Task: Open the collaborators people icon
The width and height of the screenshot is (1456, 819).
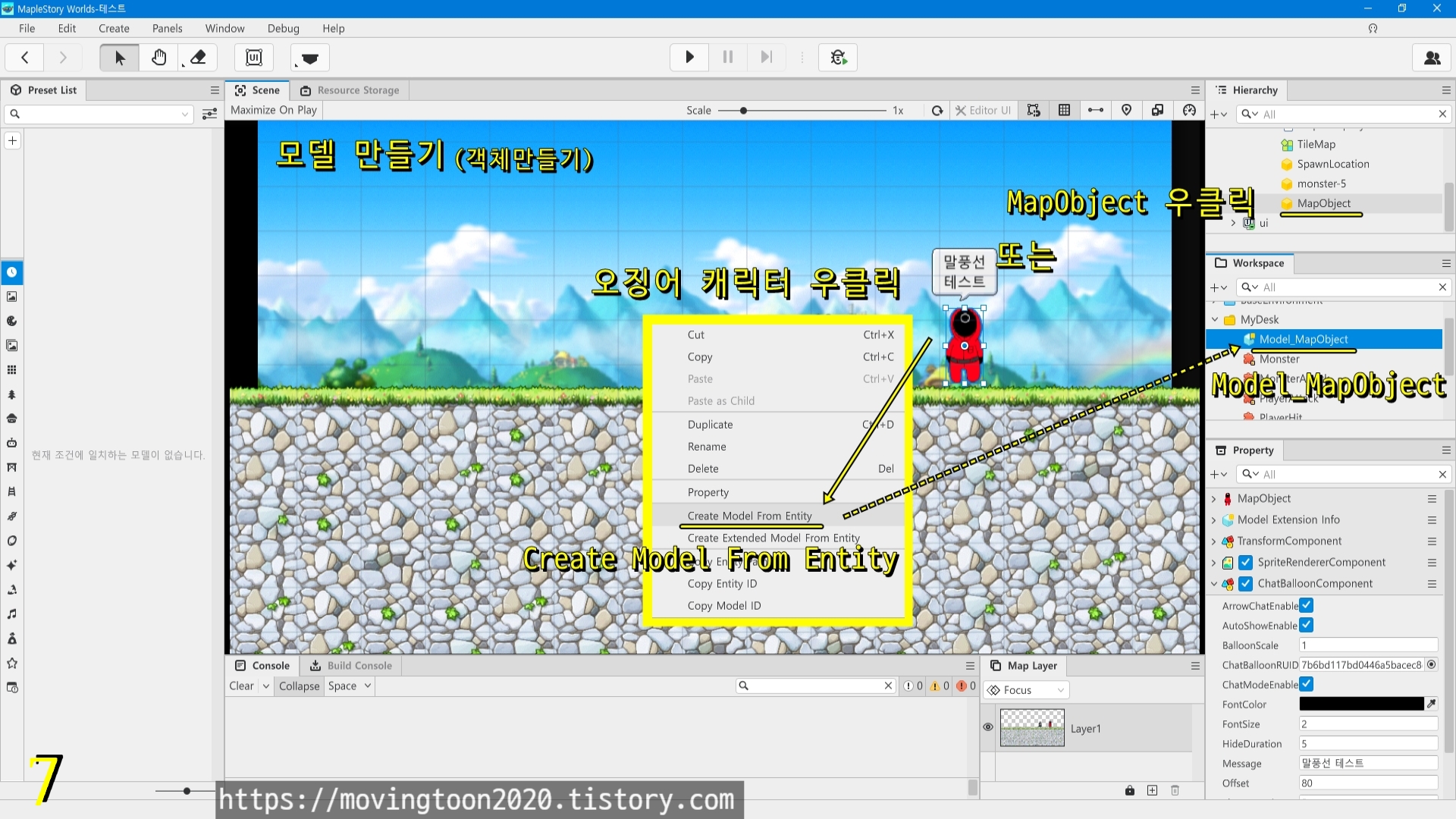Action: point(1432,58)
